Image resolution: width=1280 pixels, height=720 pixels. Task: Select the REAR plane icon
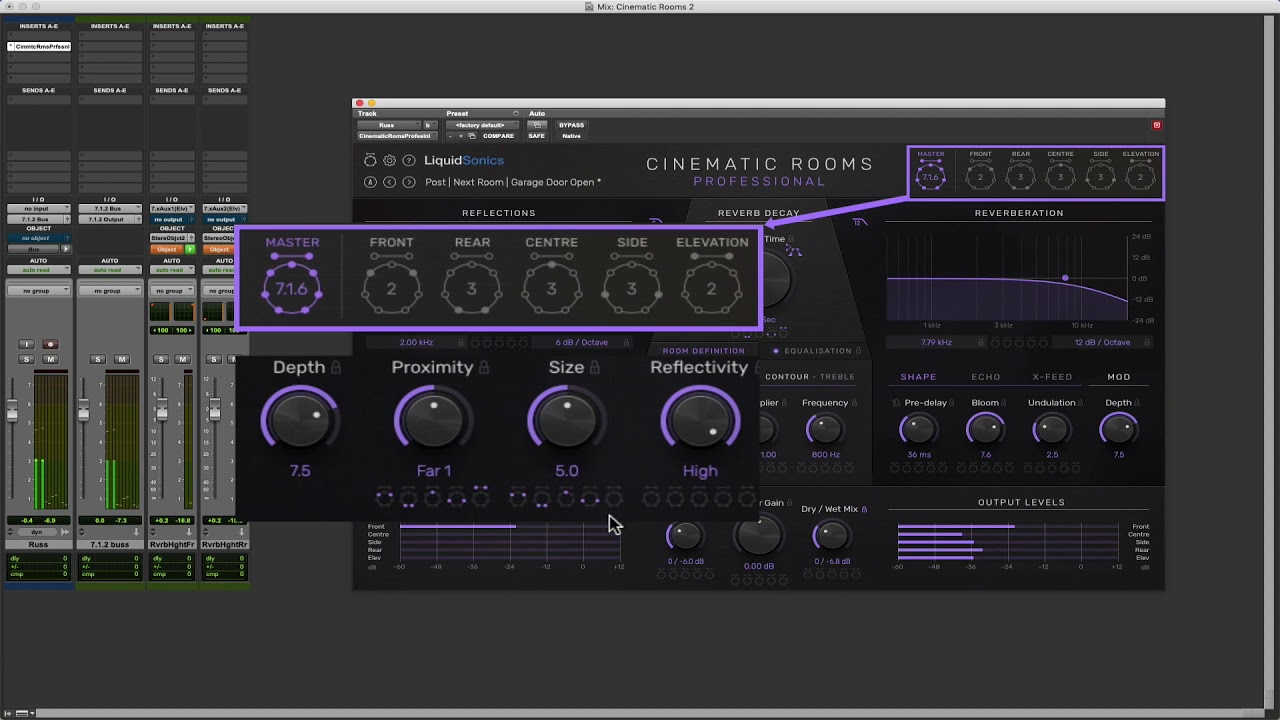[x=1020, y=177]
